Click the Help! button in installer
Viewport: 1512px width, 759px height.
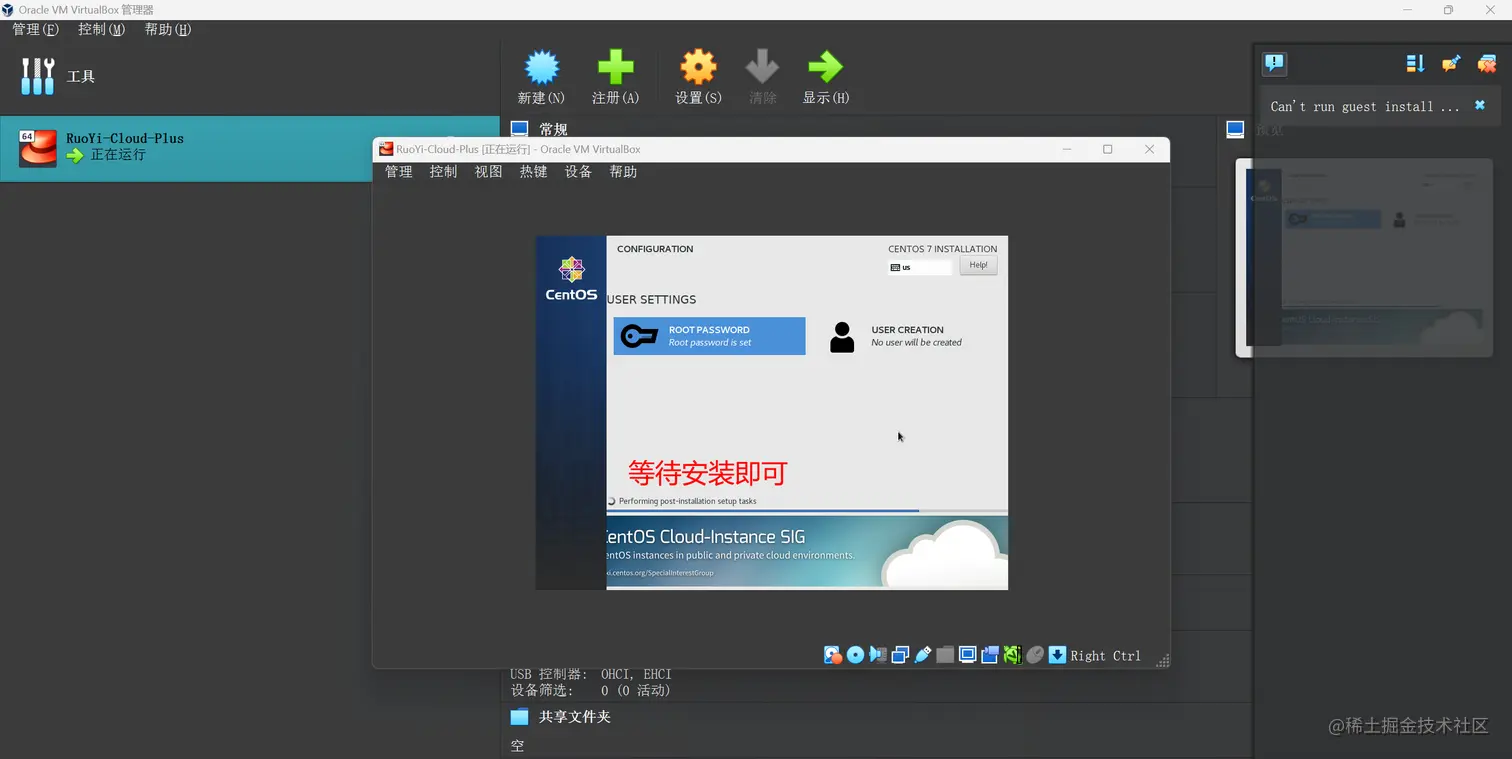[978, 266]
